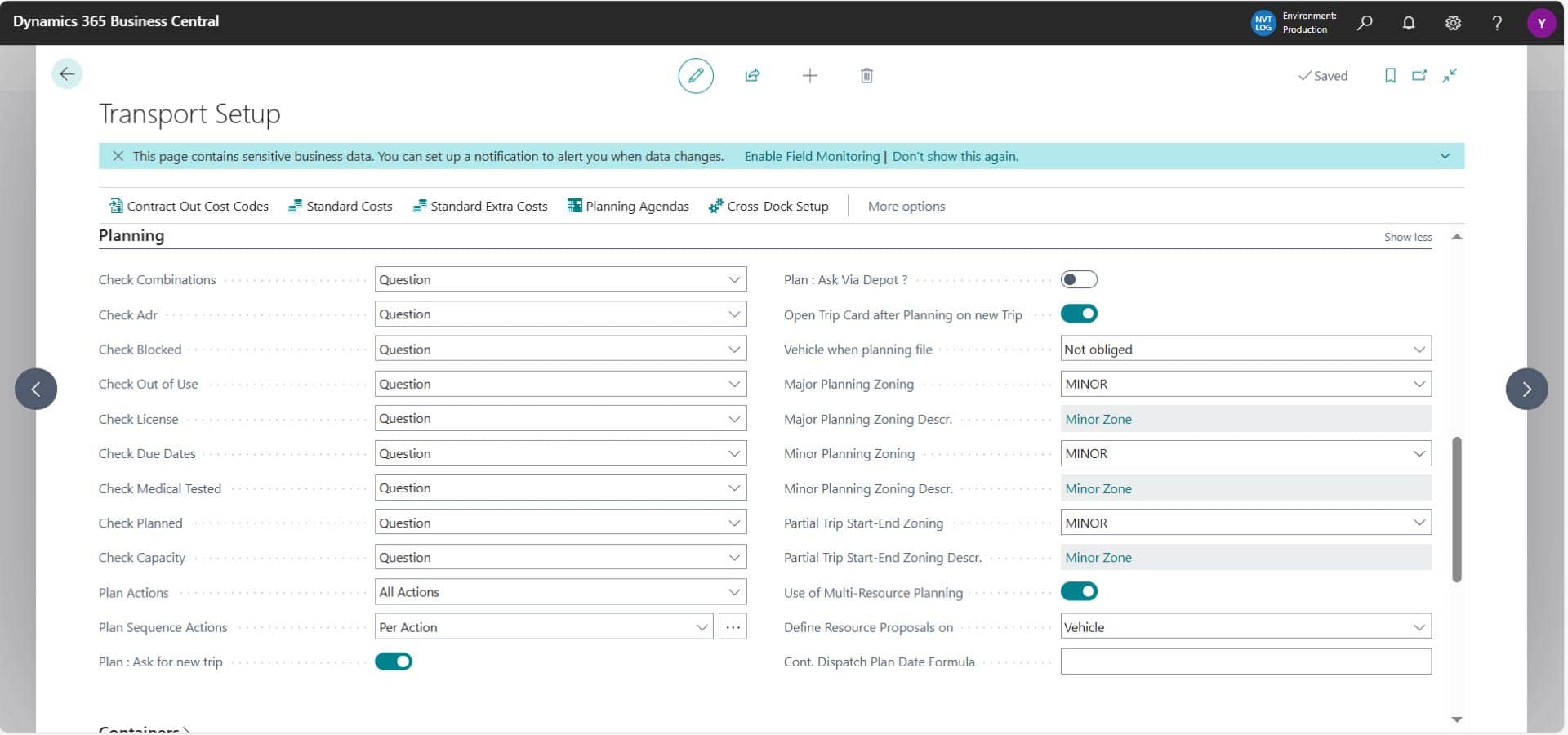The image size is (1568, 735).
Task: Toggle Use of Multi-Resource Planning switch
Action: pyautogui.click(x=1078, y=591)
